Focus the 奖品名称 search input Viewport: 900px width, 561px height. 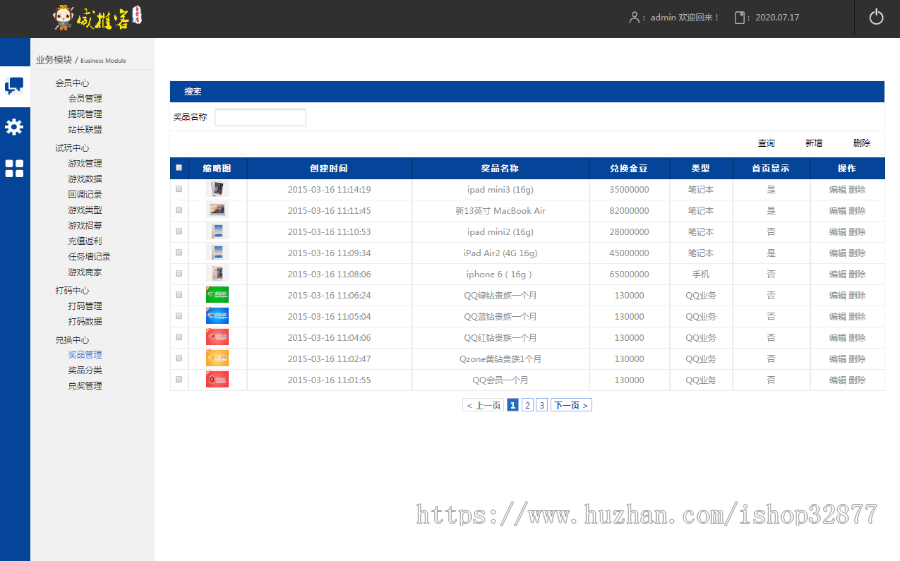pos(260,117)
